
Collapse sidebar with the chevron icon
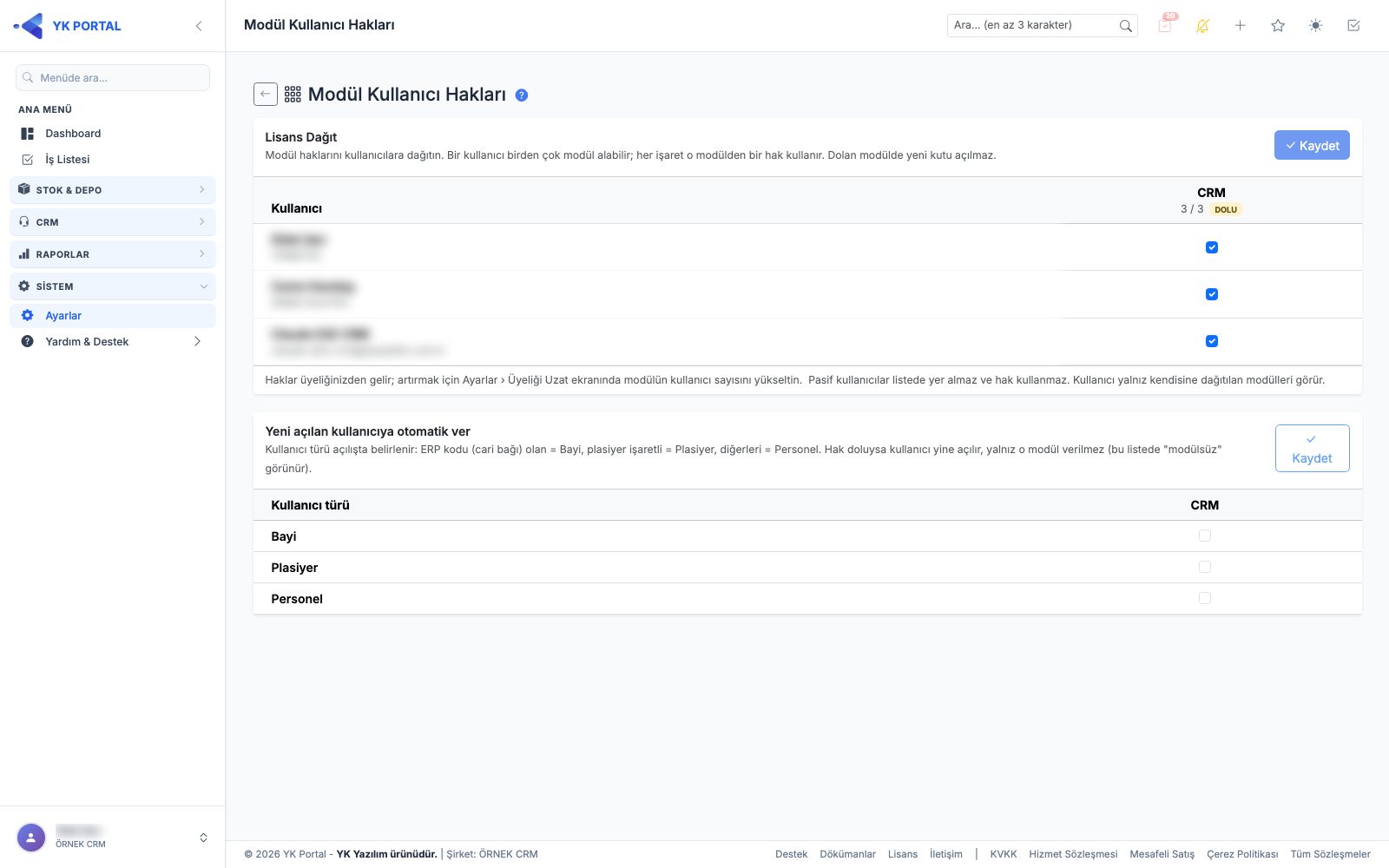point(199,26)
